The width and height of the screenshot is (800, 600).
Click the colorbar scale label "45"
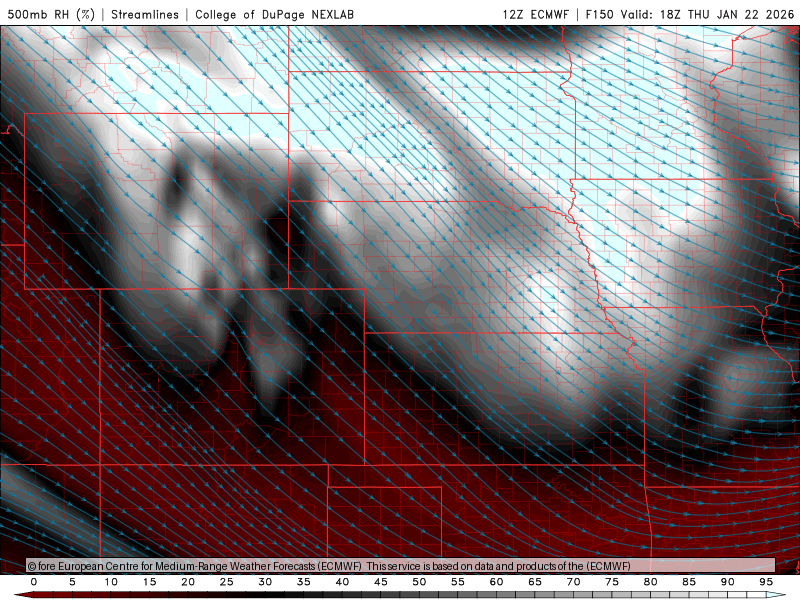(x=381, y=582)
